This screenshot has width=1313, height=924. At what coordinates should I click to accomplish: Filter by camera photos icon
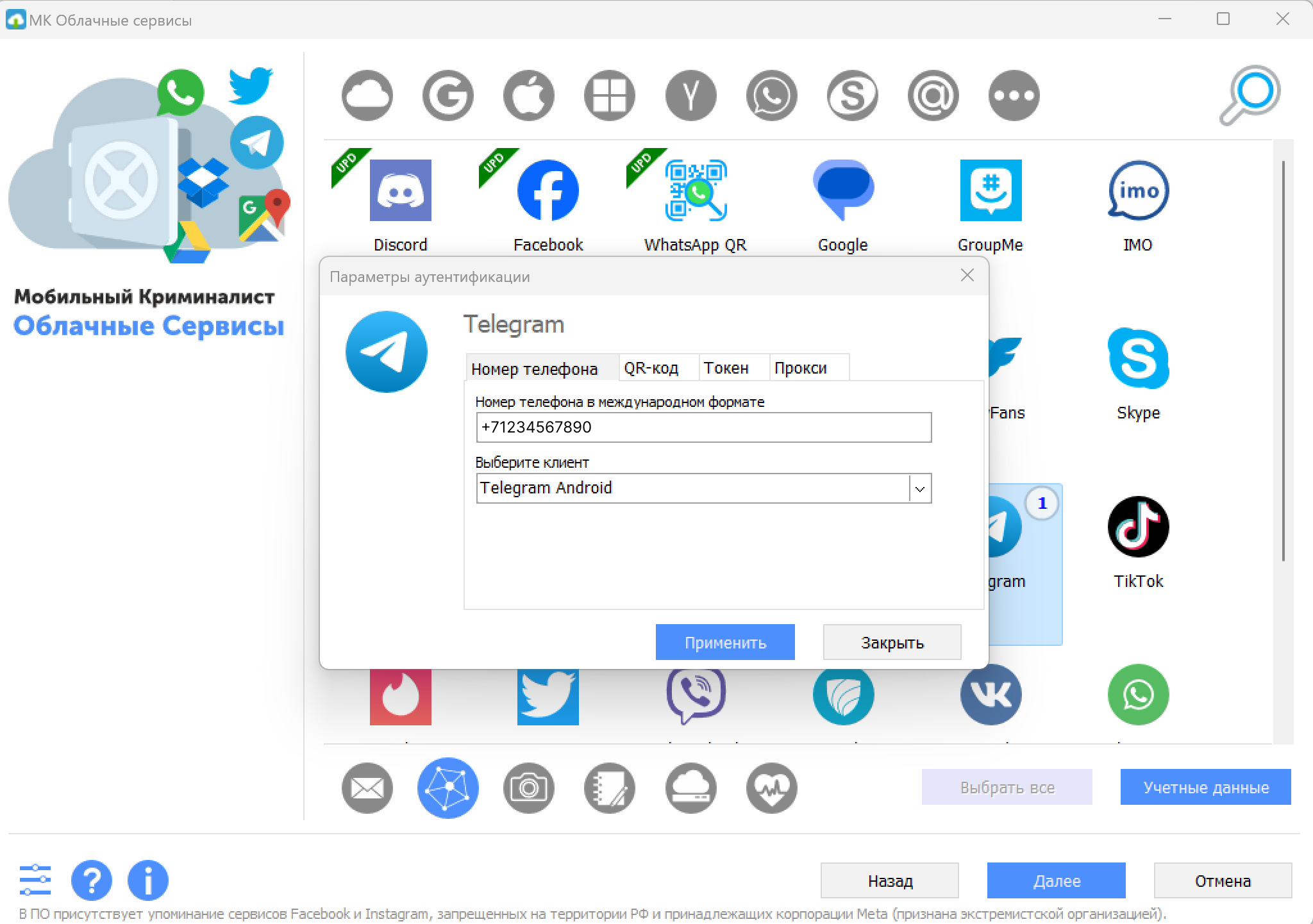click(529, 788)
